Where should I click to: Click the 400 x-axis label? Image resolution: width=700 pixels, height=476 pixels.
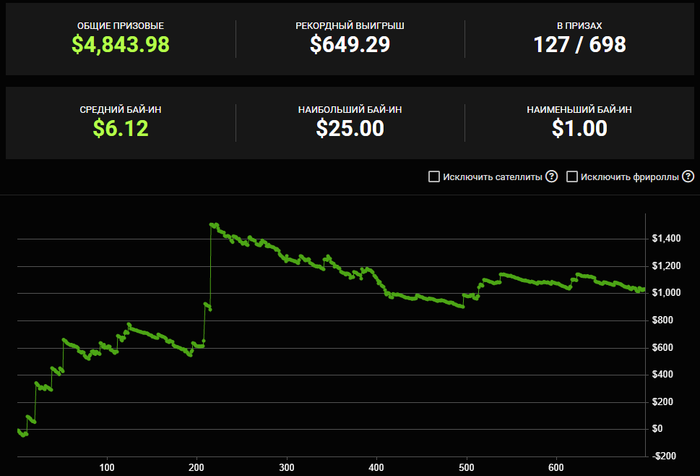[376, 468]
